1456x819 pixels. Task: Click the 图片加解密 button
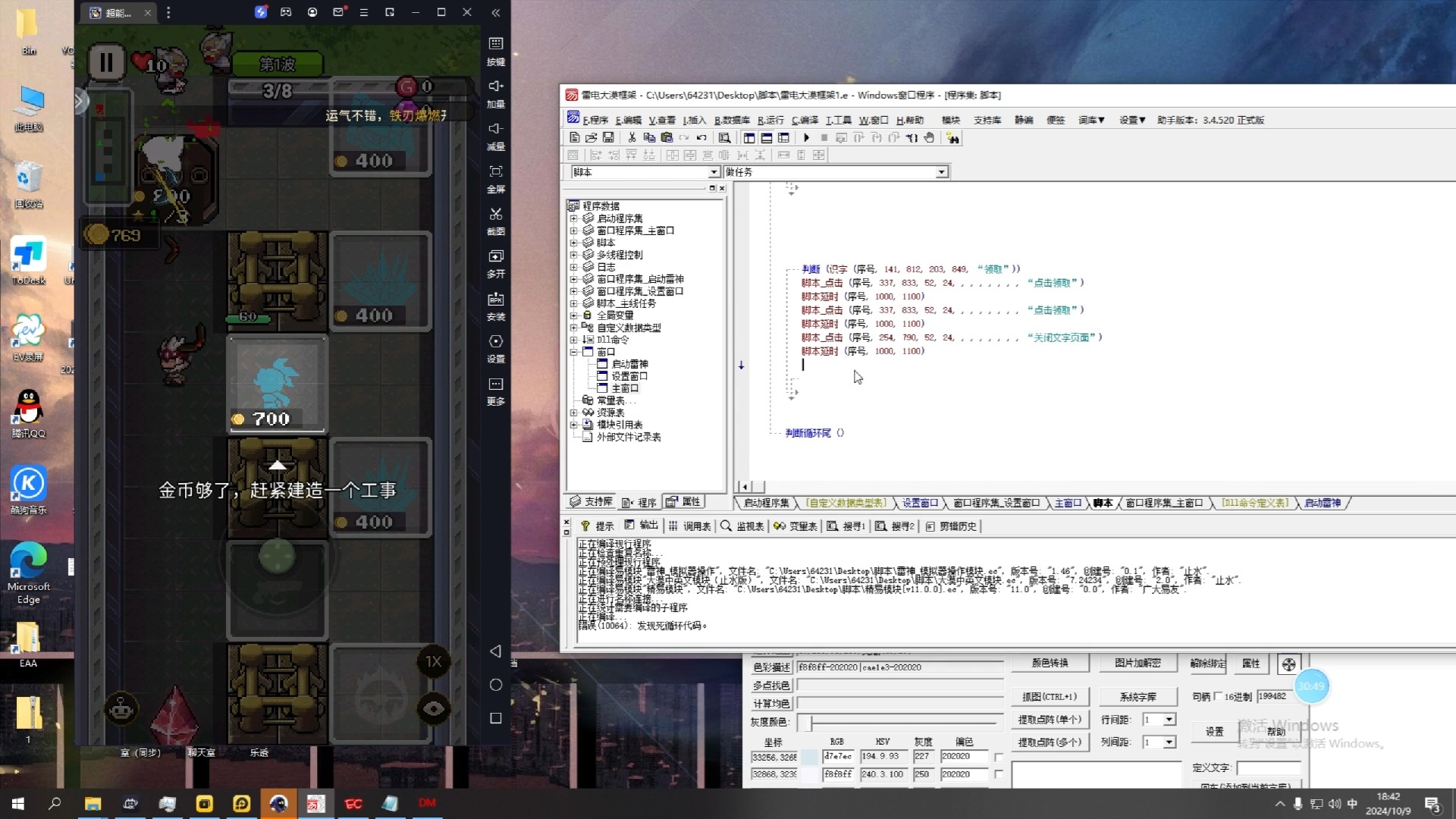[1137, 663]
